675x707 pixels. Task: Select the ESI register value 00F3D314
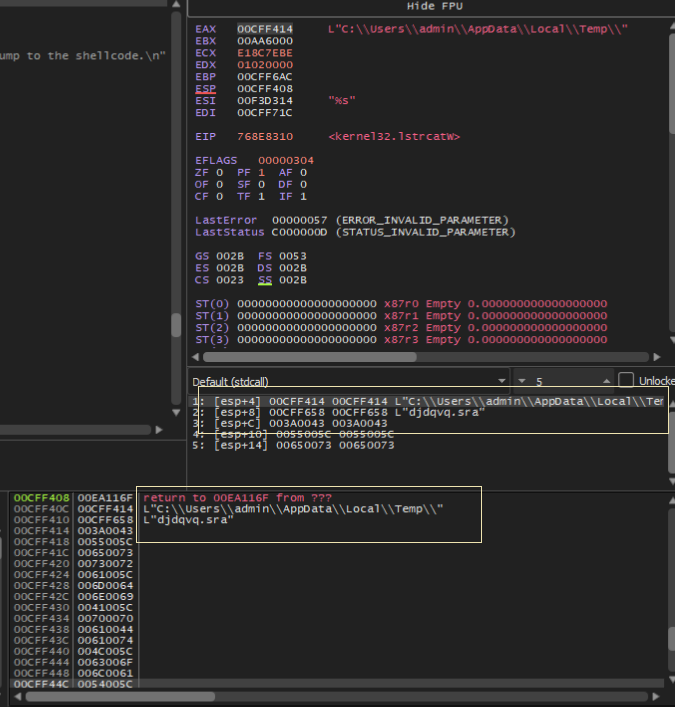(265, 101)
